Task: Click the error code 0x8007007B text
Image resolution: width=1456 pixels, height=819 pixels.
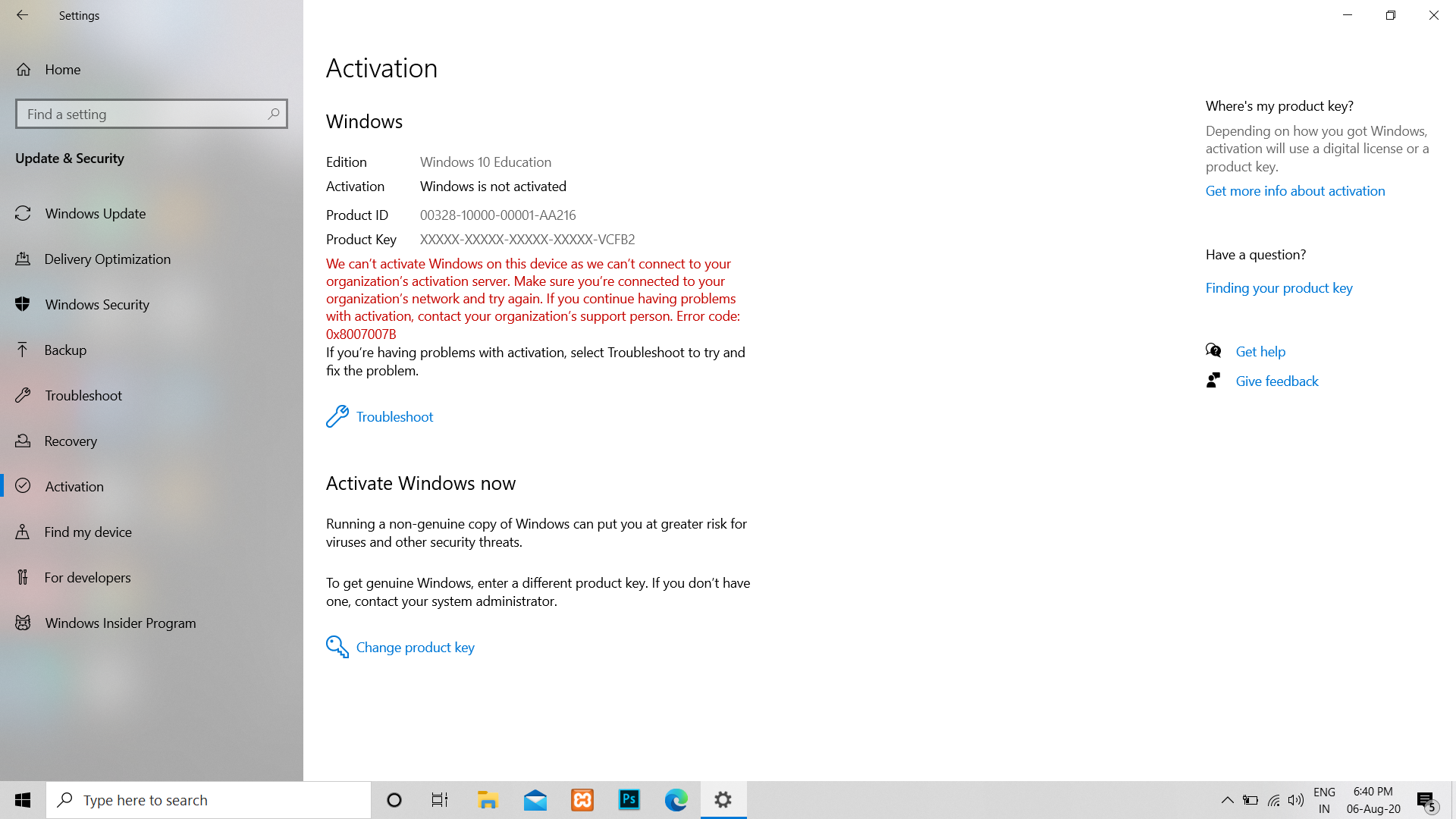Action: 361,334
